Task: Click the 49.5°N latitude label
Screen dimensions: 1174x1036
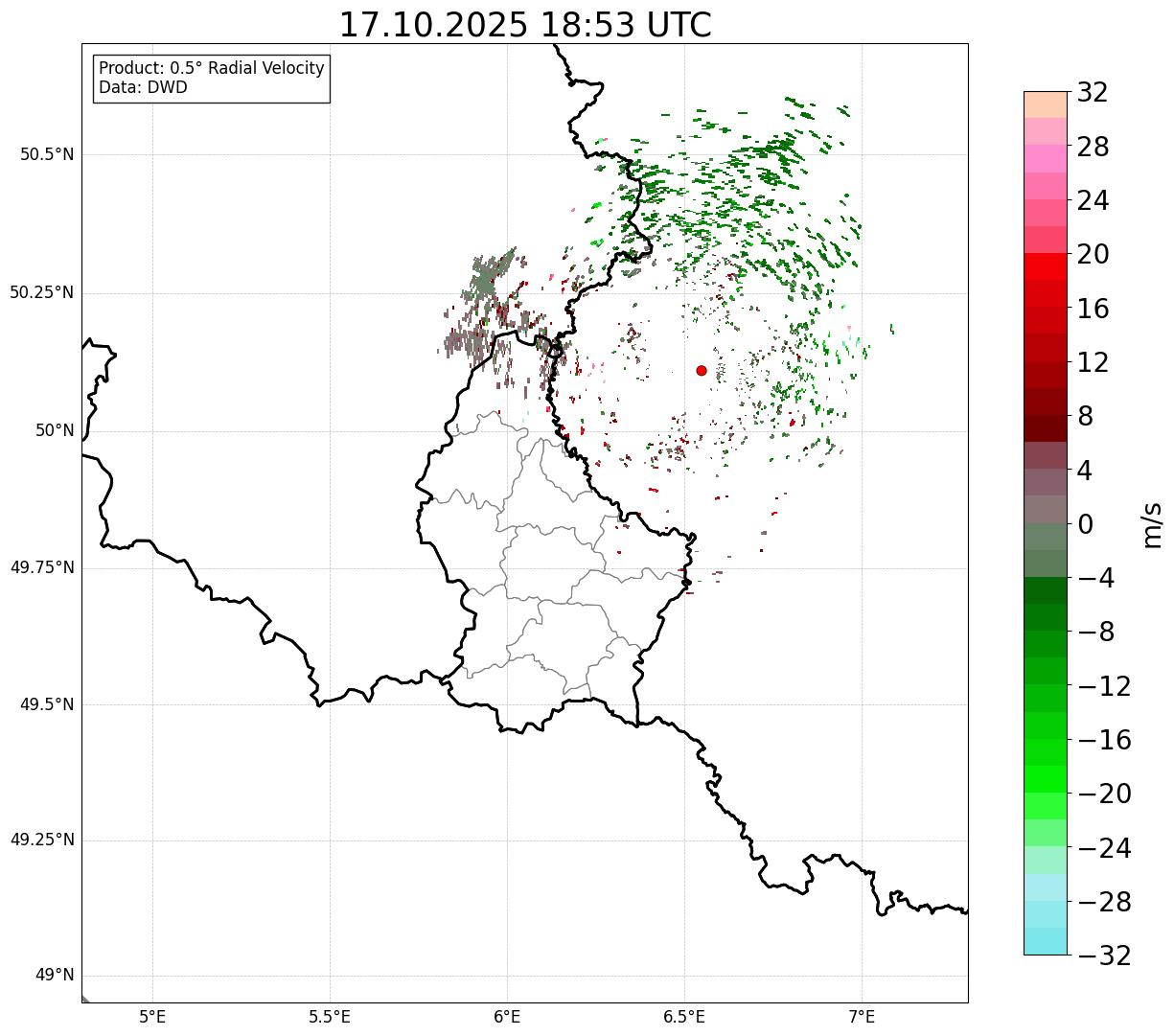Action: [x=47, y=704]
